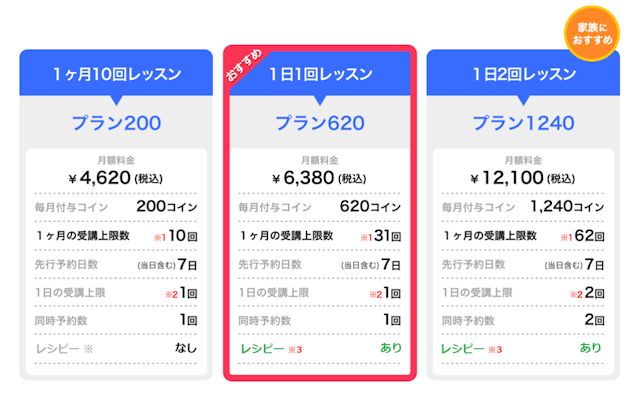Screen dimensions: 640x398
Task: Click the orange 家族におすすめ badge
Action: (x=592, y=33)
